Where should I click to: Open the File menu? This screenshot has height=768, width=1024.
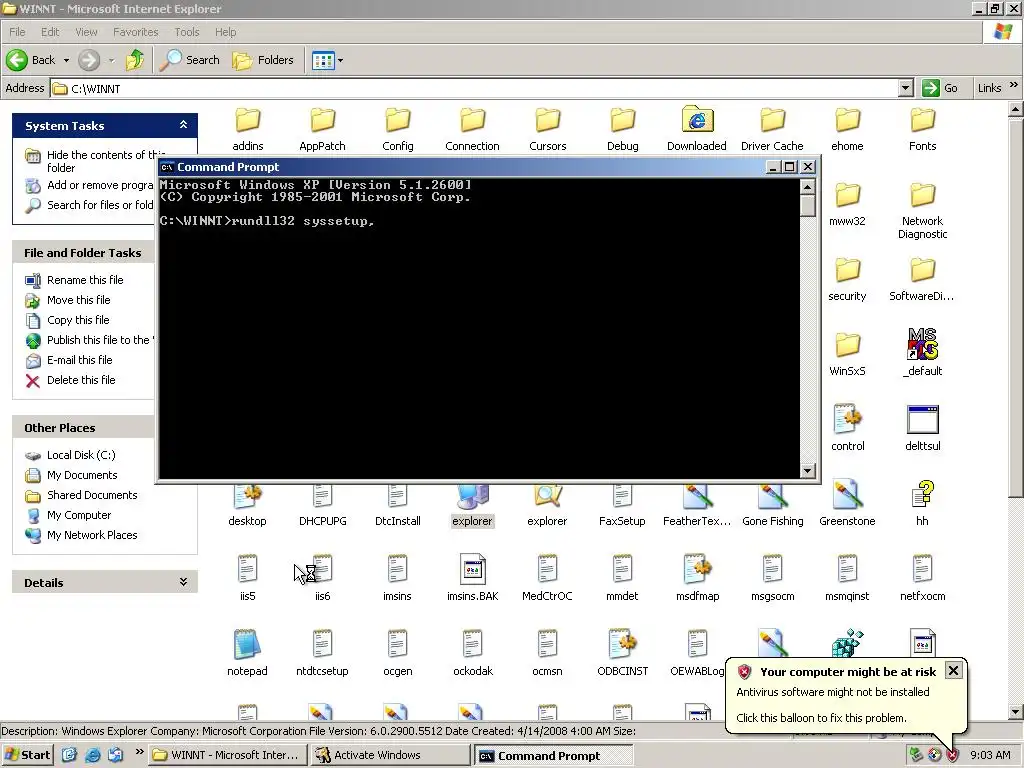tap(17, 32)
